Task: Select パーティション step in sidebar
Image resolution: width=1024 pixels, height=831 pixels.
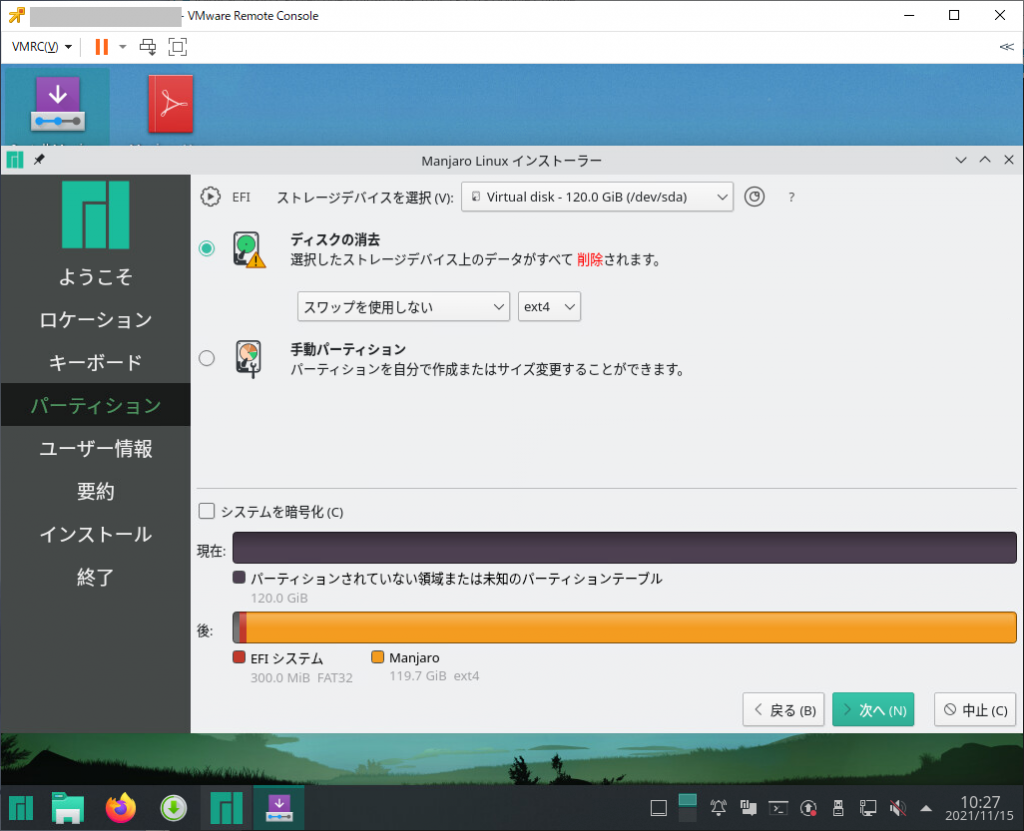Action: (95, 405)
